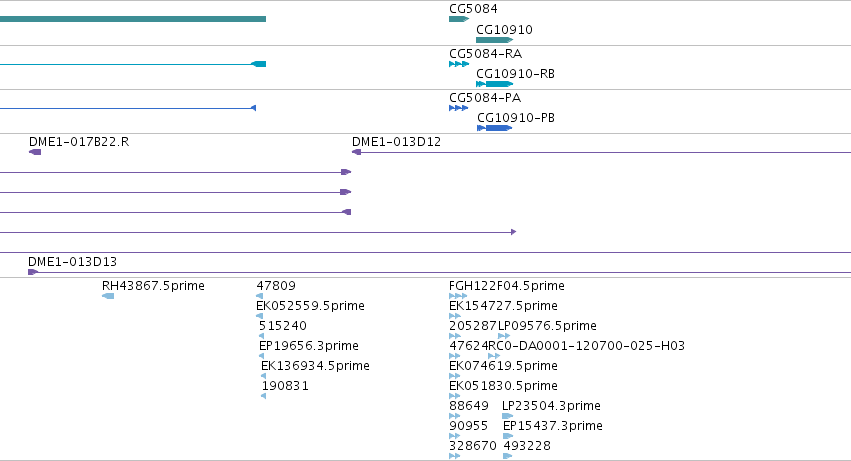The width and height of the screenshot is (851, 461).
Task: Select the CG10910 gene label
Action: pos(504,30)
